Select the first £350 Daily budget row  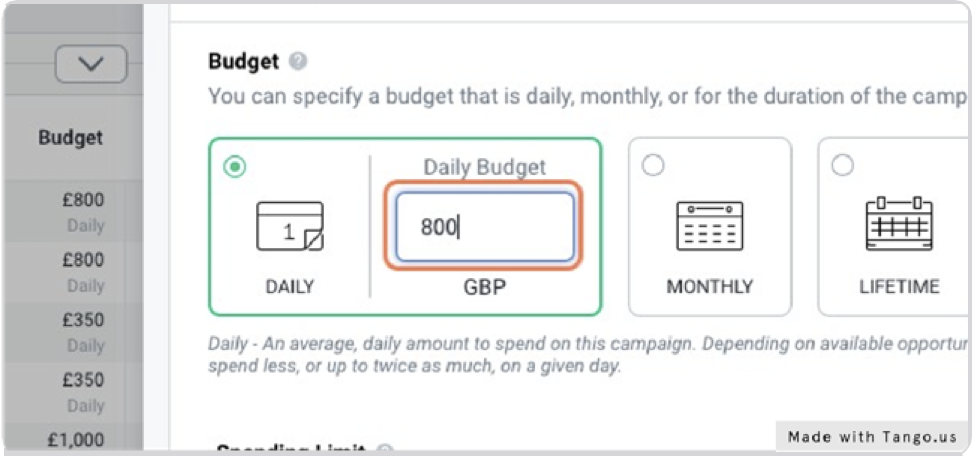tap(73, 331)
